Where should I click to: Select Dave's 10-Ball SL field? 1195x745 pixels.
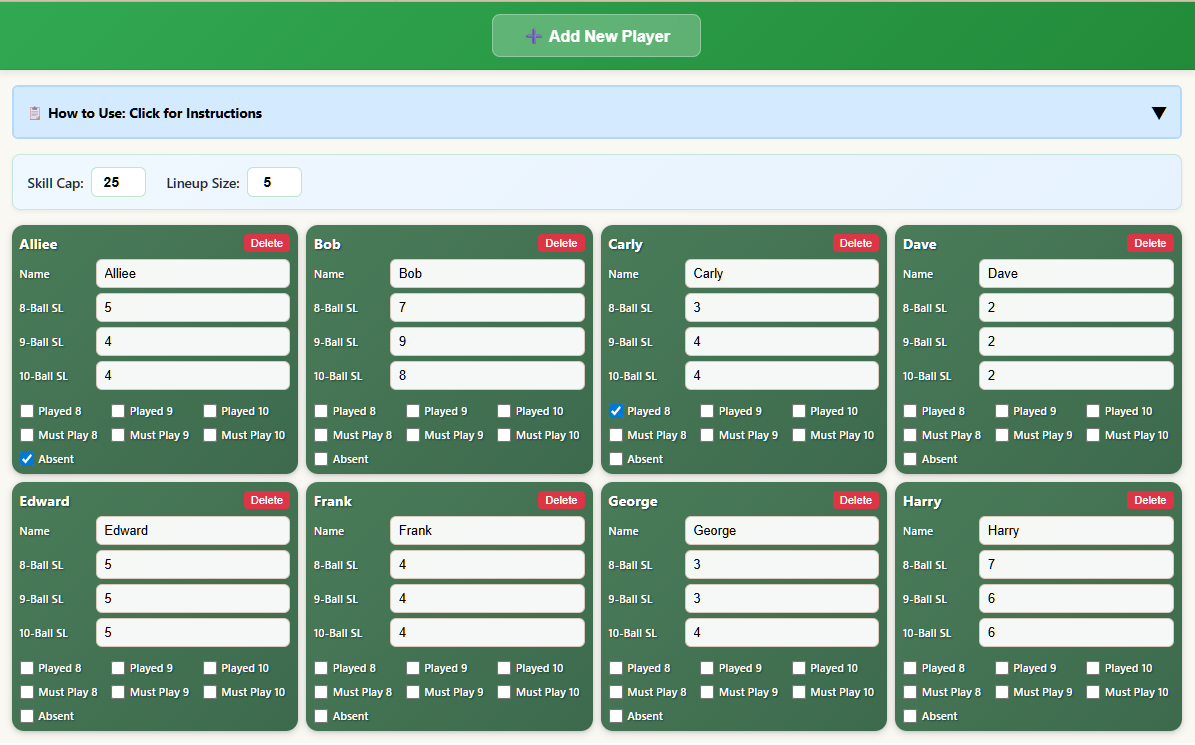click(1076, 376)
